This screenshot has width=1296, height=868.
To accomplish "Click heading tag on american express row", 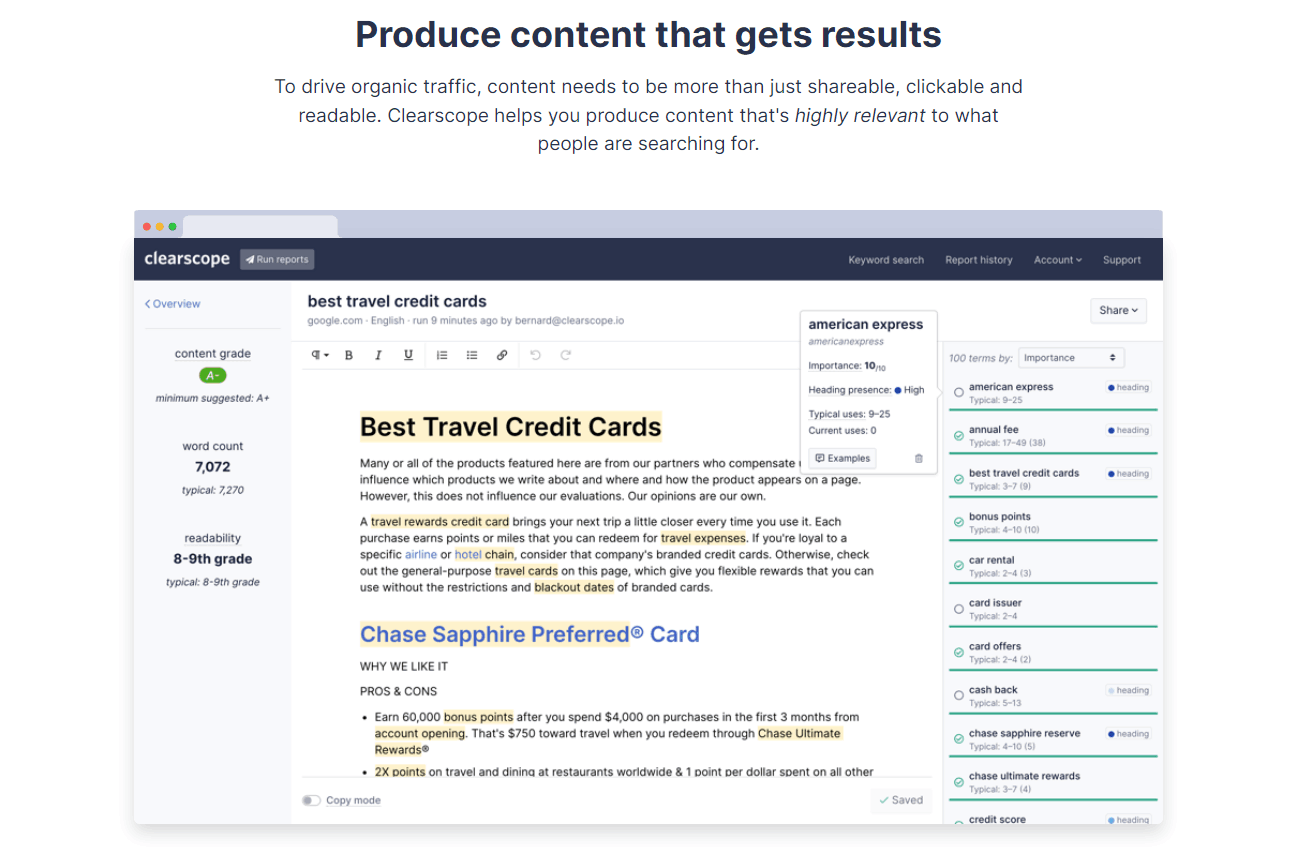I will coord(1128,387).
